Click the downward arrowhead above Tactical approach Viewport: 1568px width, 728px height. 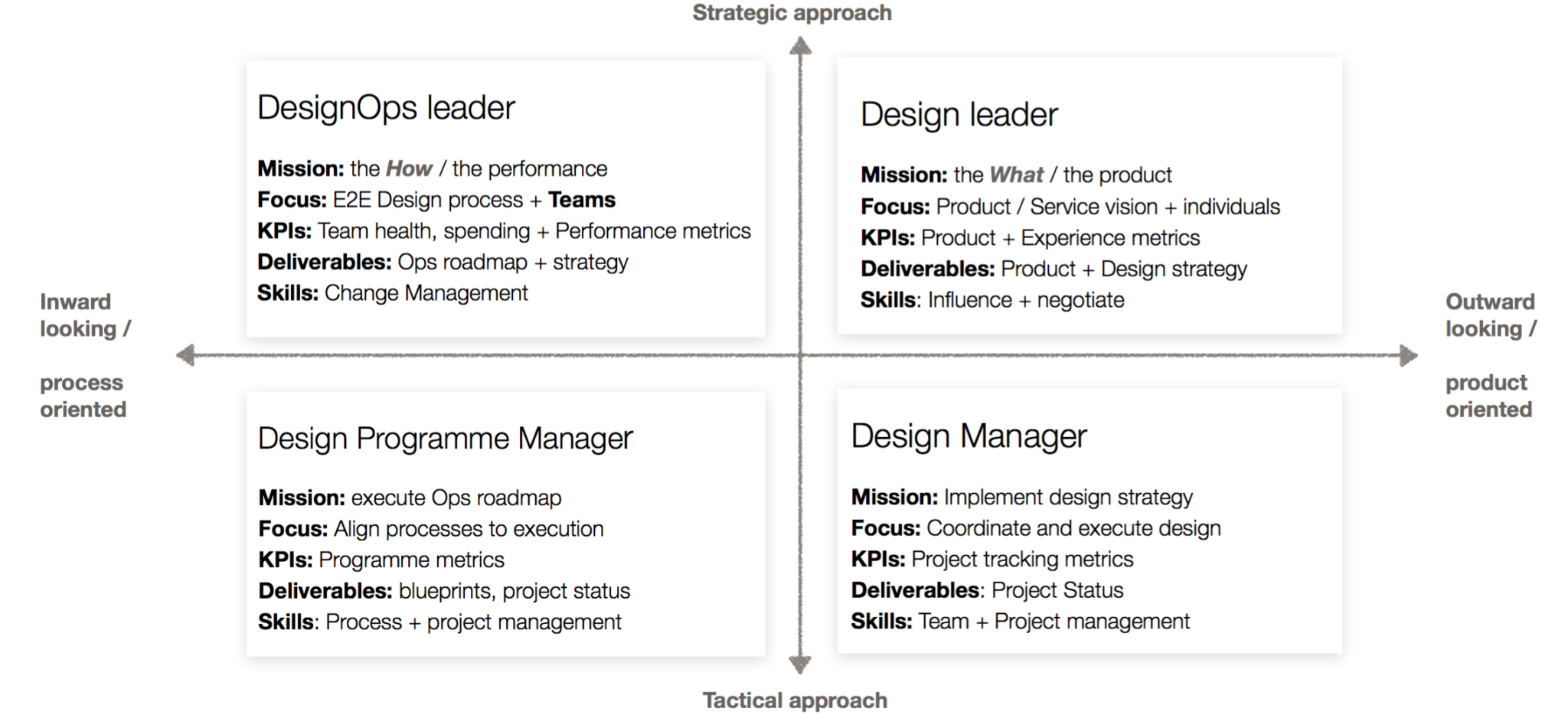coord(800,664)
